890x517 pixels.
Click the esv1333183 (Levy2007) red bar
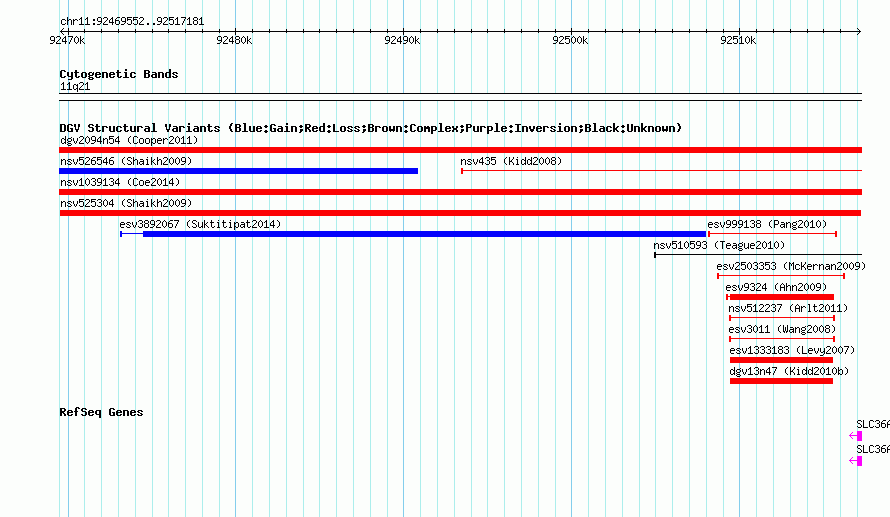[781, 360]
